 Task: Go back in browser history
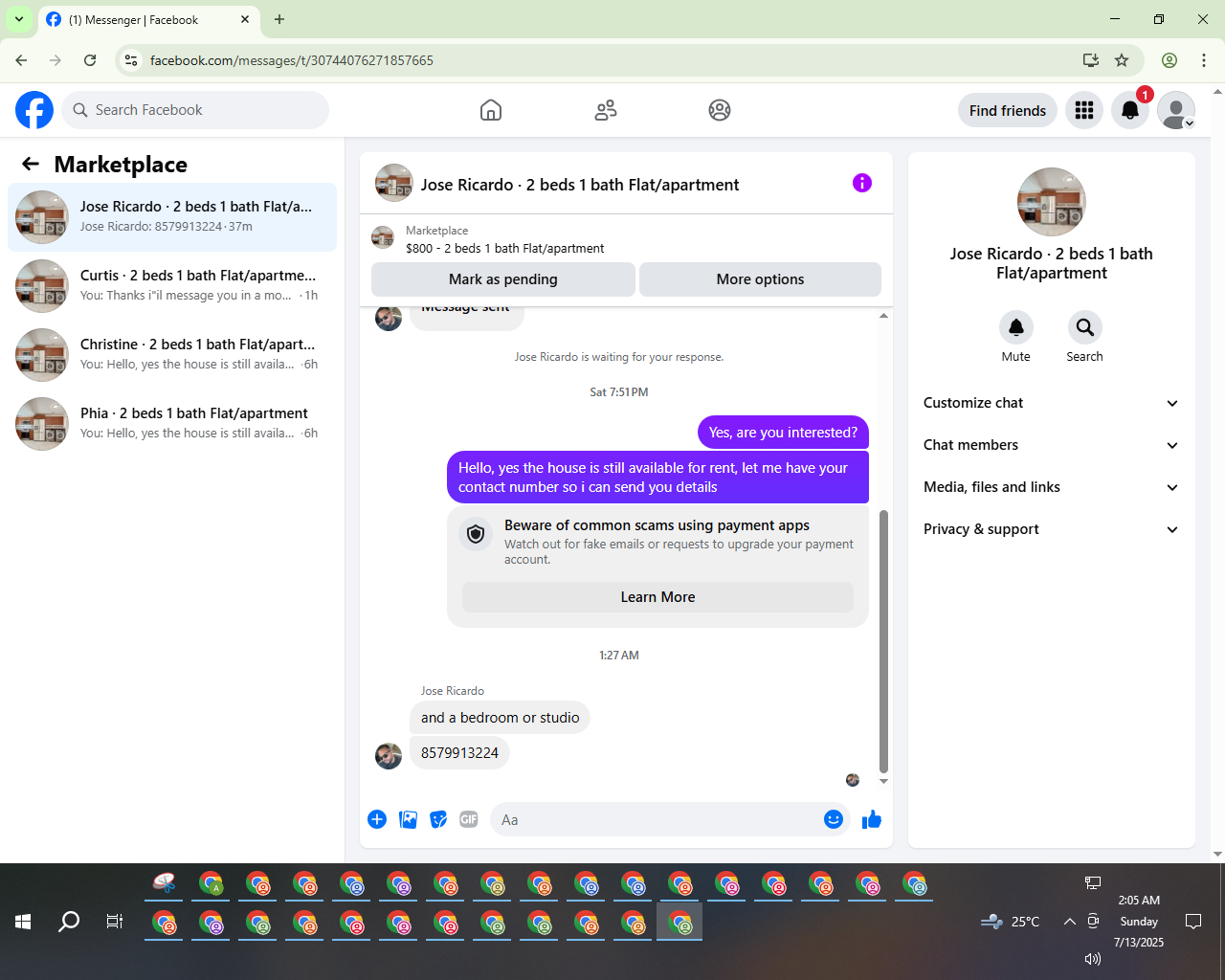pyautogui.click(x=21, y=60)
